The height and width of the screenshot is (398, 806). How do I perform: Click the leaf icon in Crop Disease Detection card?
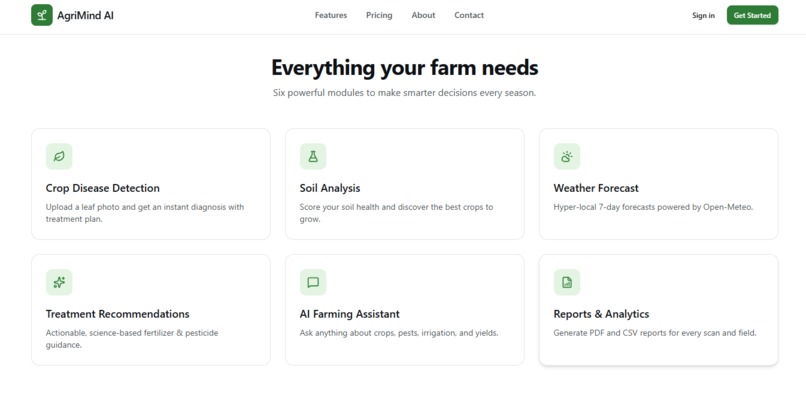[59, 156]
